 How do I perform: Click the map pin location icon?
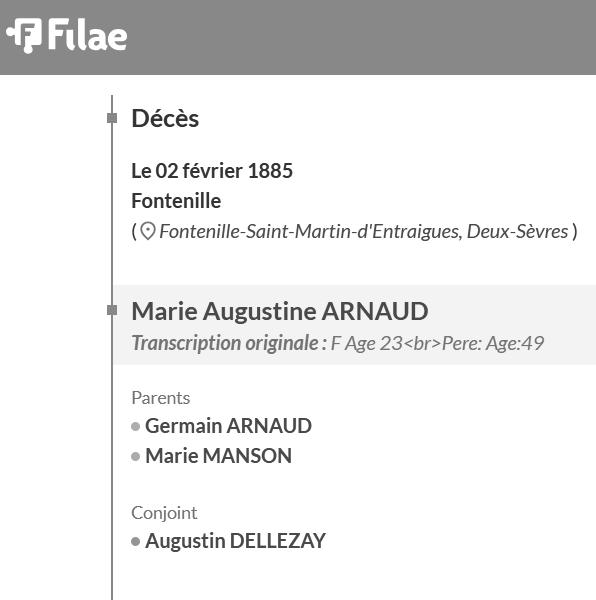click(148, 232)
